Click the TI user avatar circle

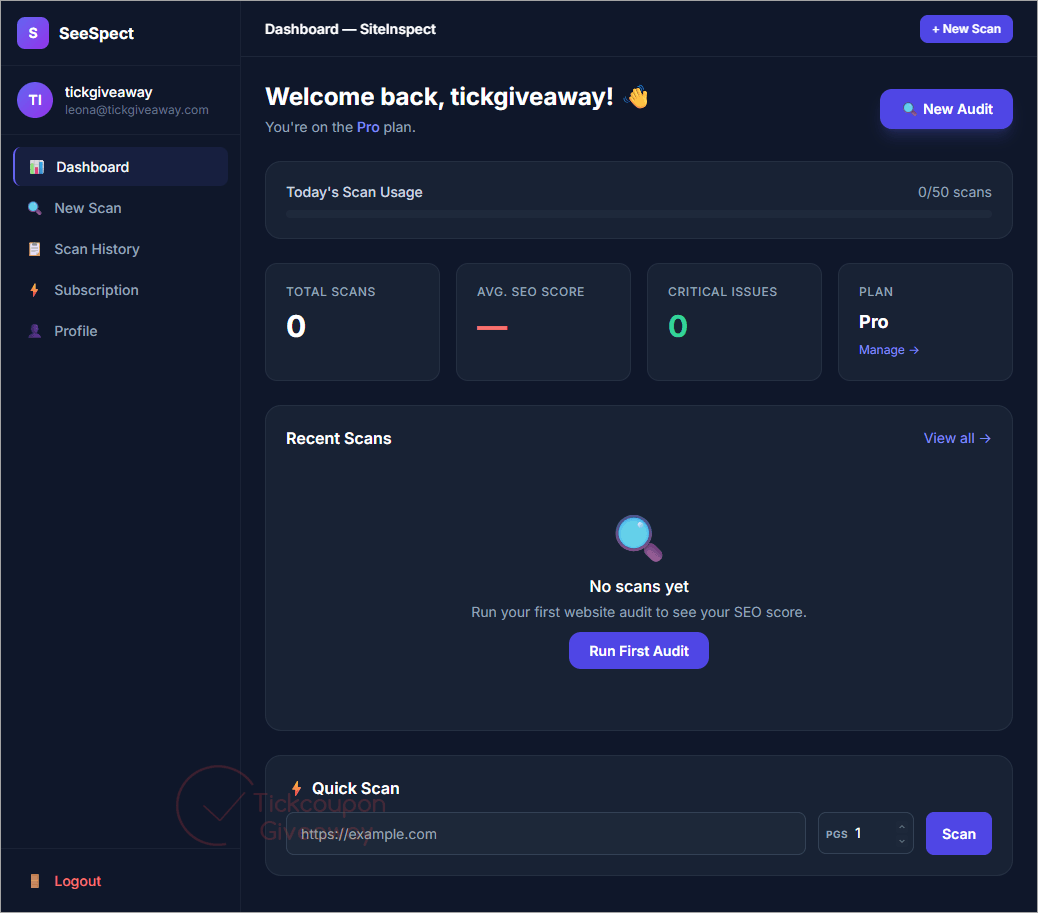point(35,100)
